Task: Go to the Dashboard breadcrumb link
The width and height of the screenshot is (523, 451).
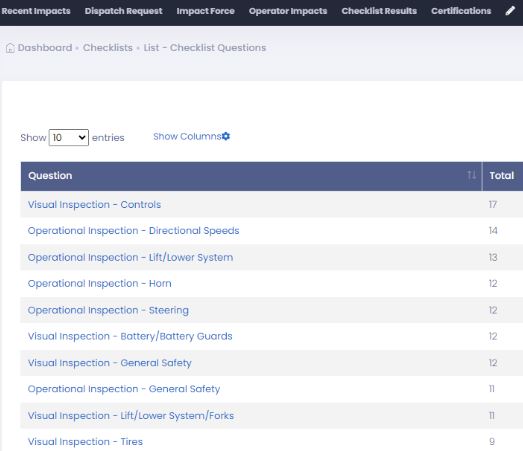Action: 45,48
